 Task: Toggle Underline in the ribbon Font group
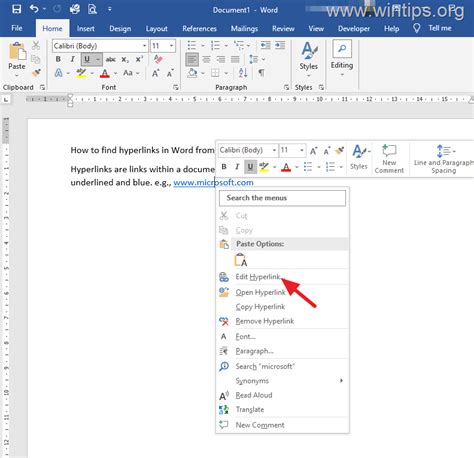pyautogui.click(x=87, y=60)
